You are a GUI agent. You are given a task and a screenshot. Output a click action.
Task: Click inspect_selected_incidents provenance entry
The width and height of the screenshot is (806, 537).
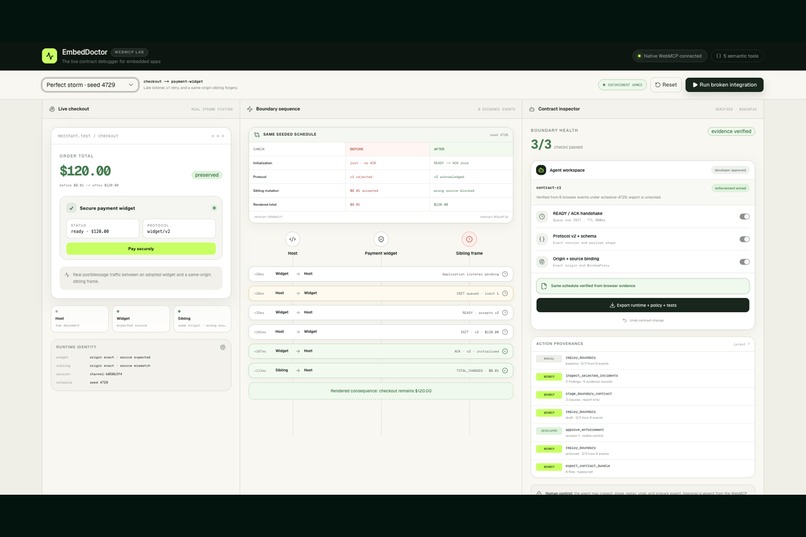(x=643, y=378)
